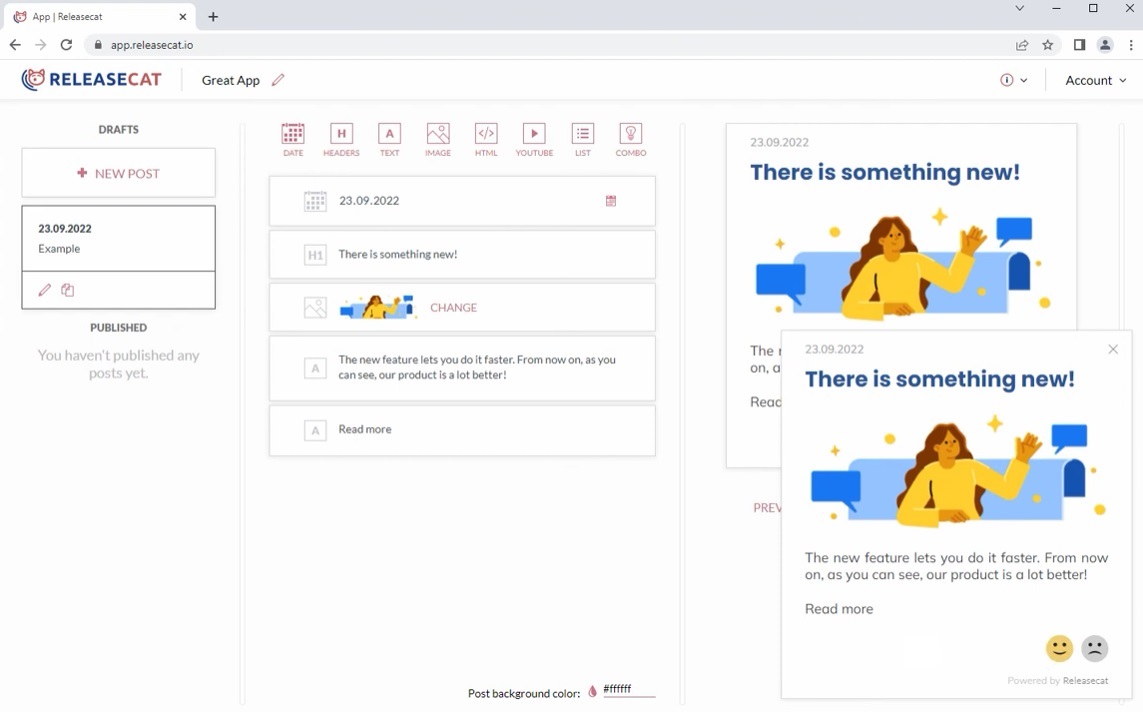The width and height of the screenshot is (1143, 712).
Task: Insert a Combo block
Action: point(630,139)
